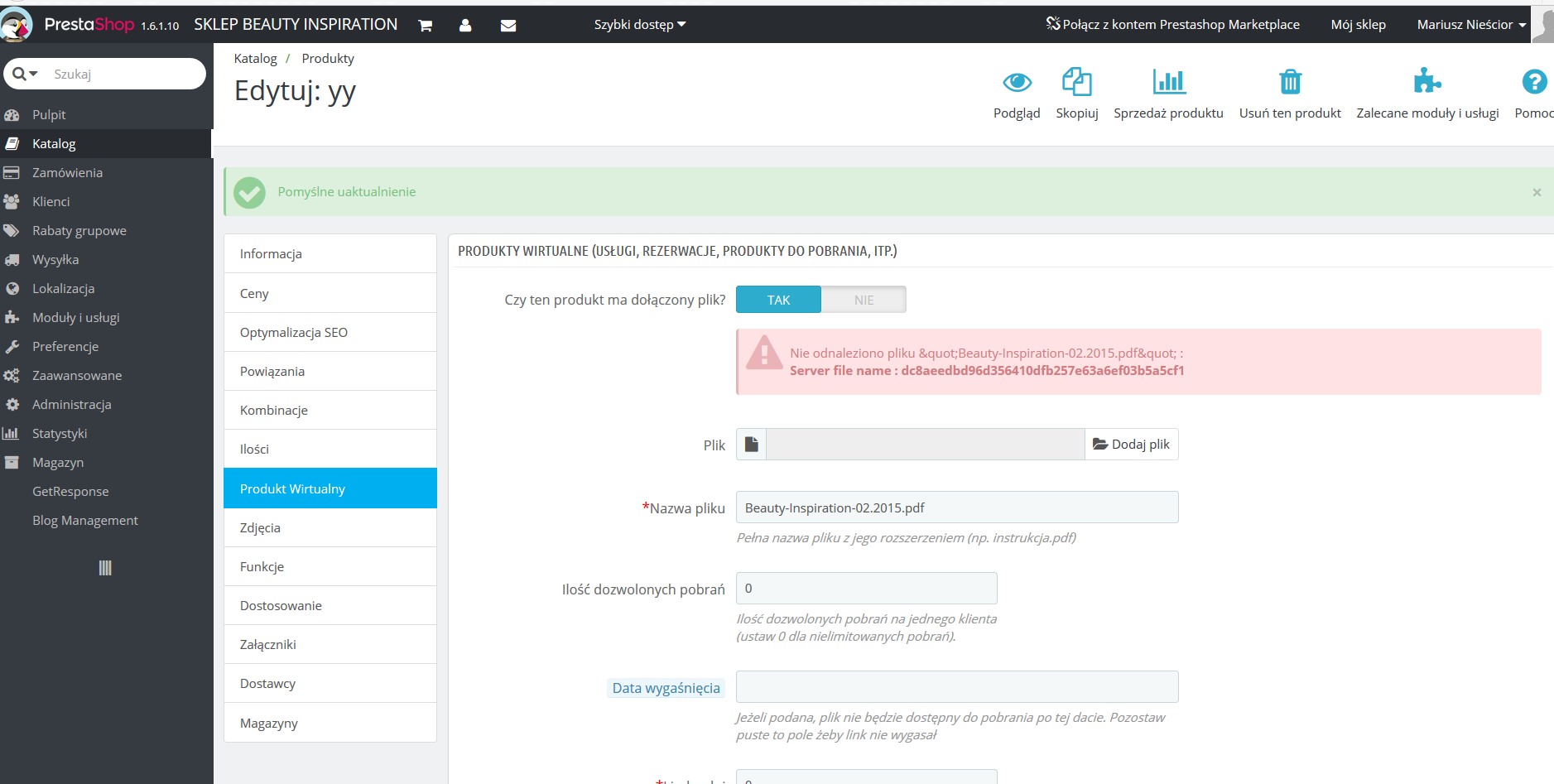Viewport: 1554px width, 784px height.
Task: Open the Magazyny tab
Action: pos(330,723)
